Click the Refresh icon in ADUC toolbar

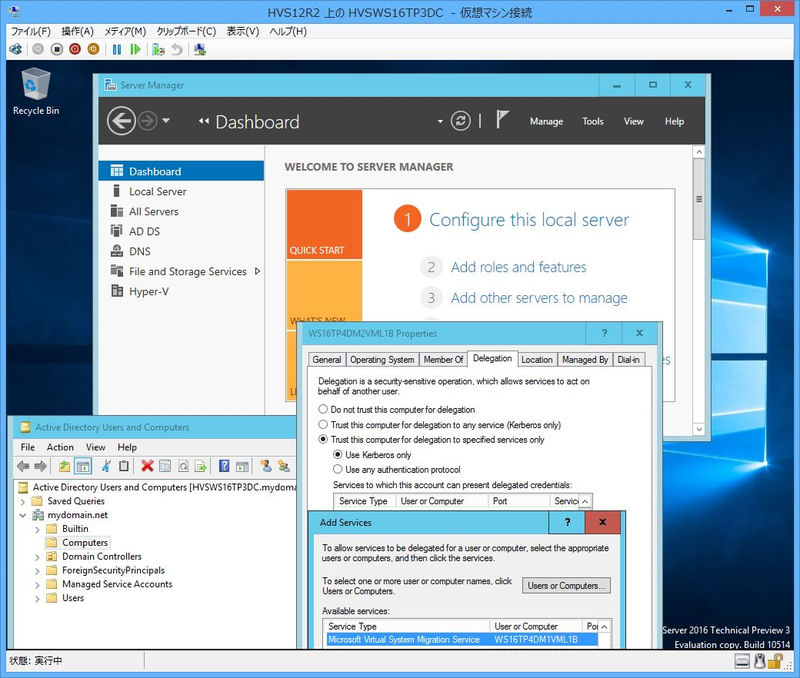pos(183,466)
